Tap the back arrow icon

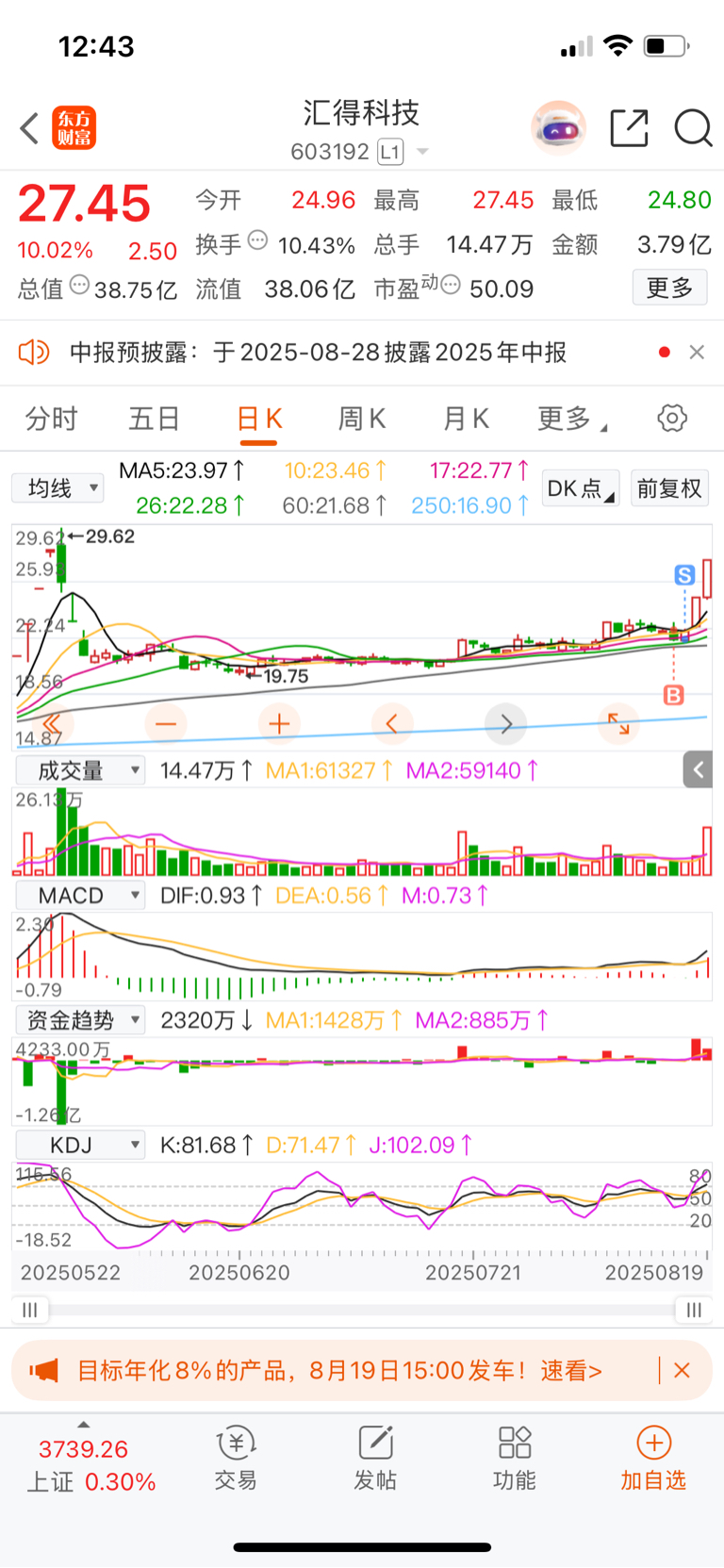[x=29, y=128]
